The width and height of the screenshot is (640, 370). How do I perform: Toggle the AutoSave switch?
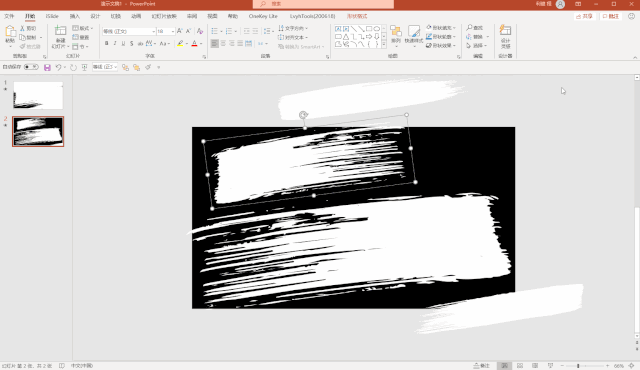point(31,67)
